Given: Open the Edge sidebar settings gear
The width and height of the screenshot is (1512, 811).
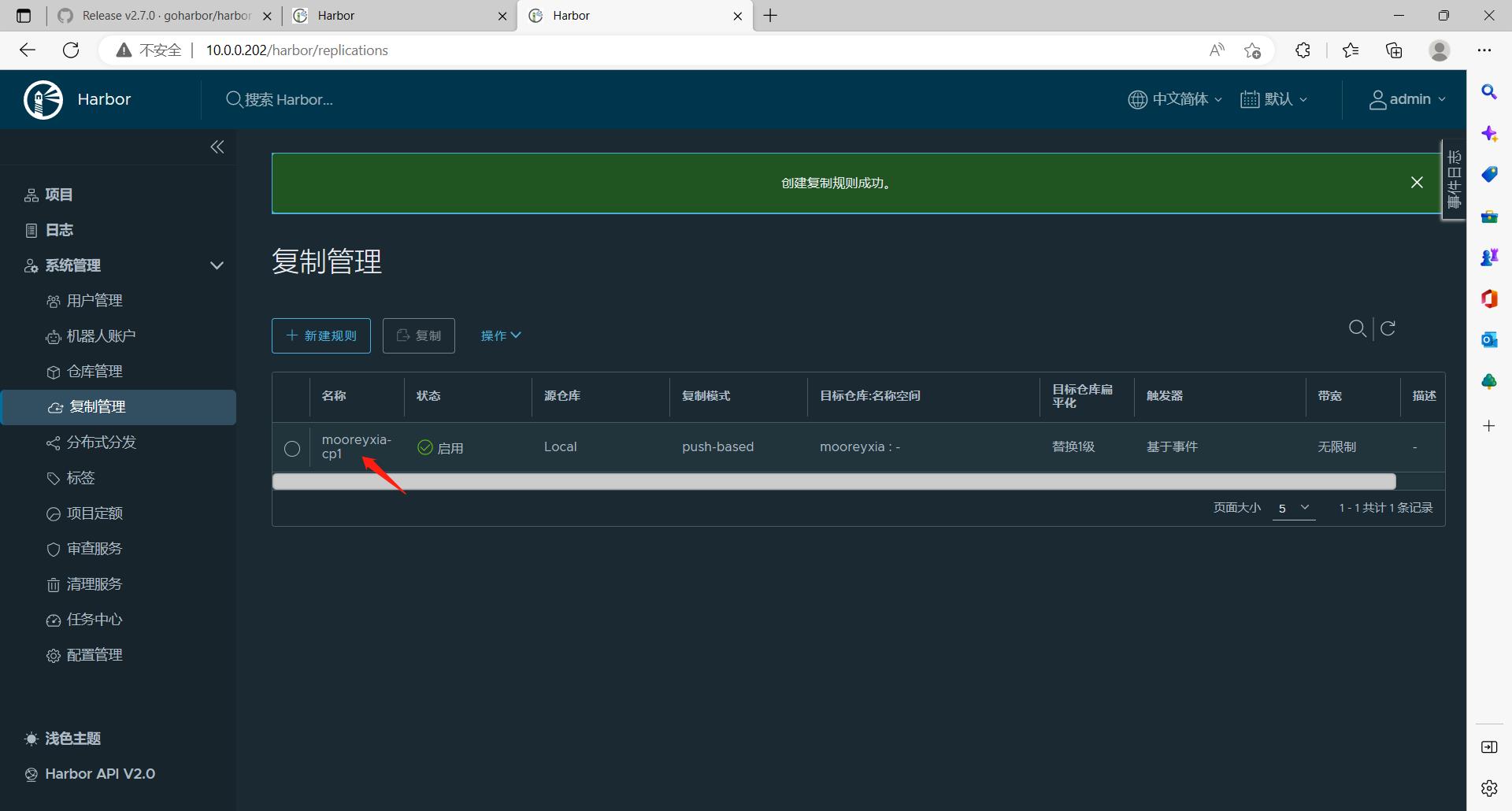Looking at the screenshot, I should click(x=1489, y=787).
